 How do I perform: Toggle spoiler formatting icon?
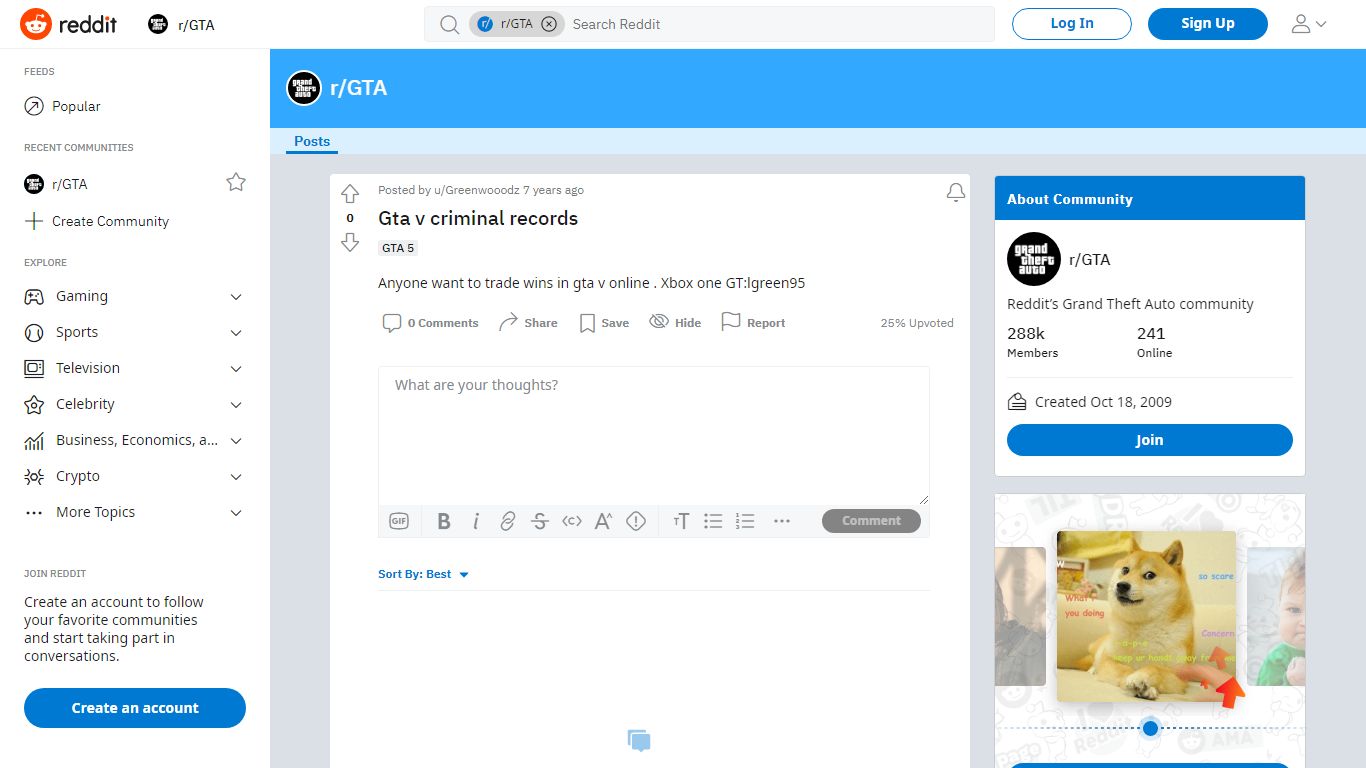tap(636, 521)
